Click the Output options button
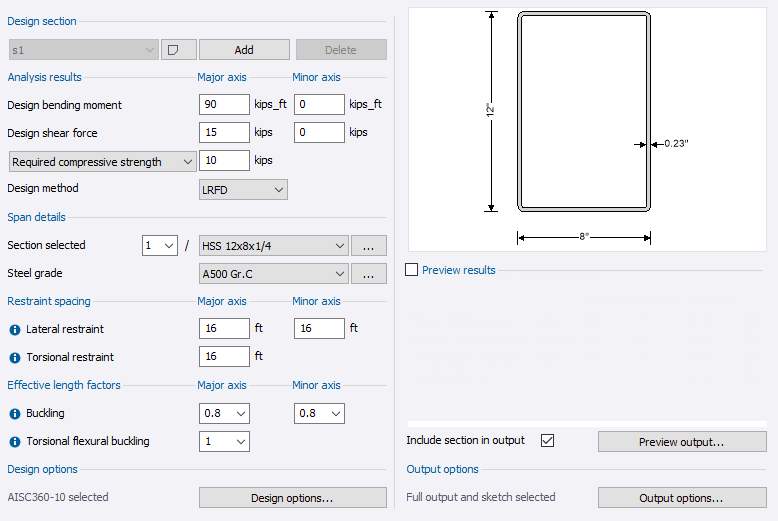 (x=681, y=497)
